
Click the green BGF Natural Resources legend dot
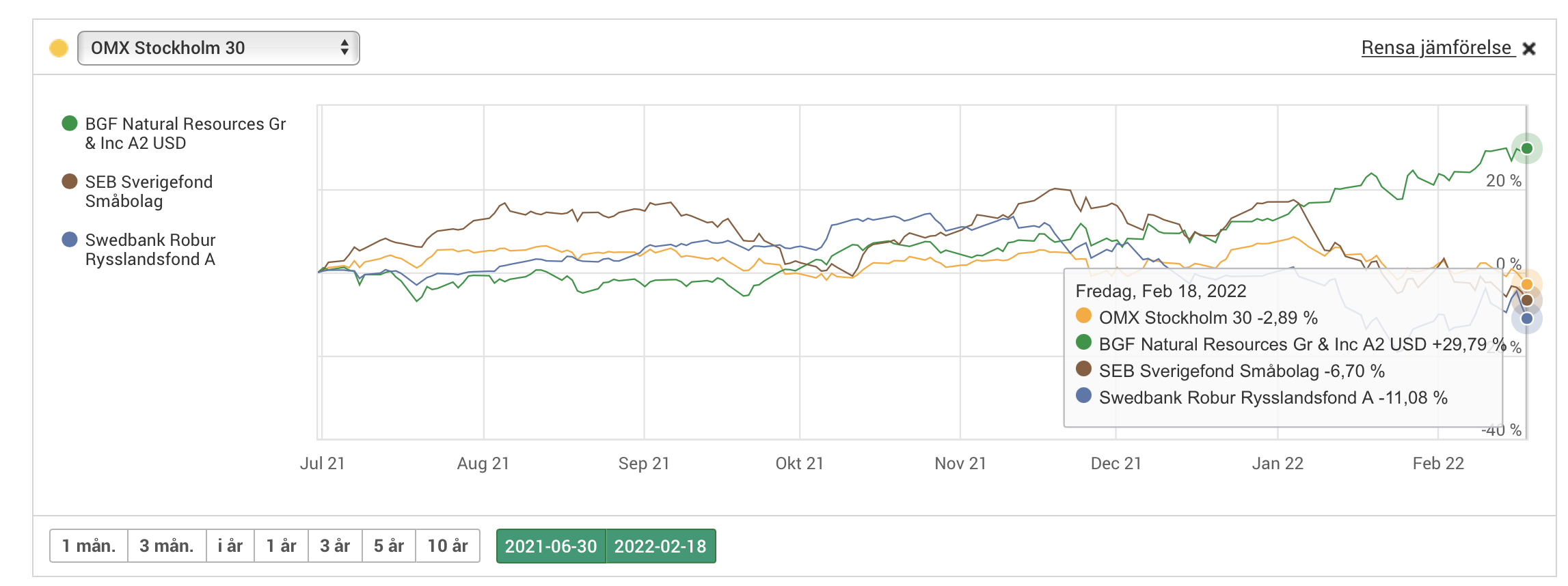click(70, 124)
